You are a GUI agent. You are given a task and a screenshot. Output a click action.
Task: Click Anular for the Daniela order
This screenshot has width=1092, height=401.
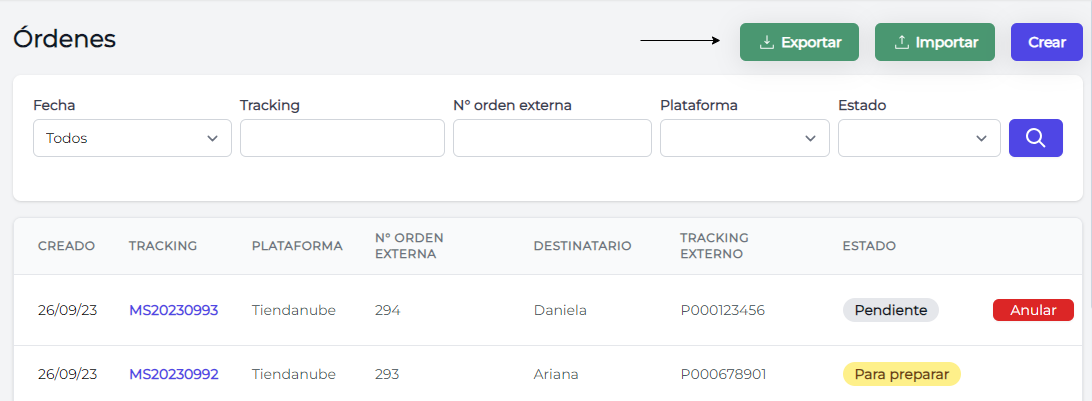click(1033, 310)
